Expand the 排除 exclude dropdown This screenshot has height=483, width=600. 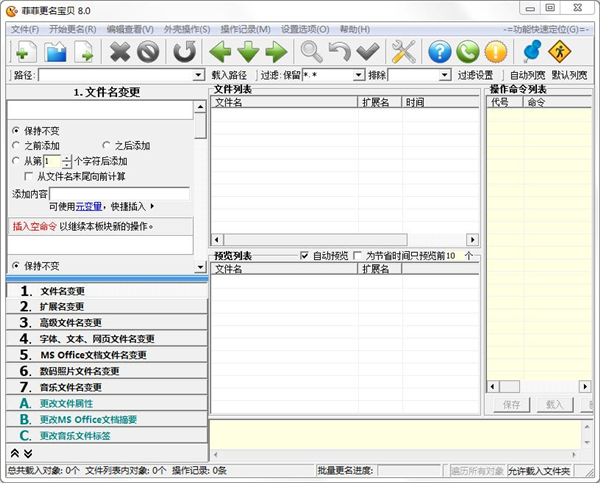click(445, 75)
